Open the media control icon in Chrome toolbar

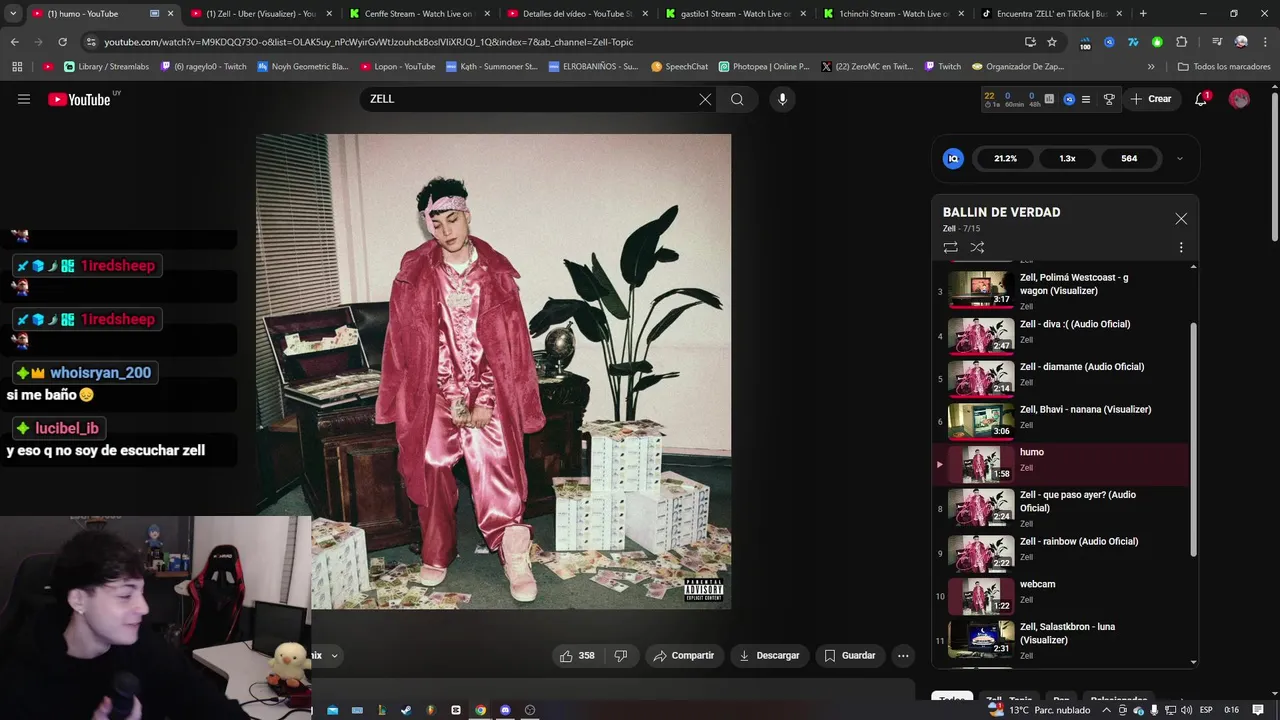point(1217,42)
